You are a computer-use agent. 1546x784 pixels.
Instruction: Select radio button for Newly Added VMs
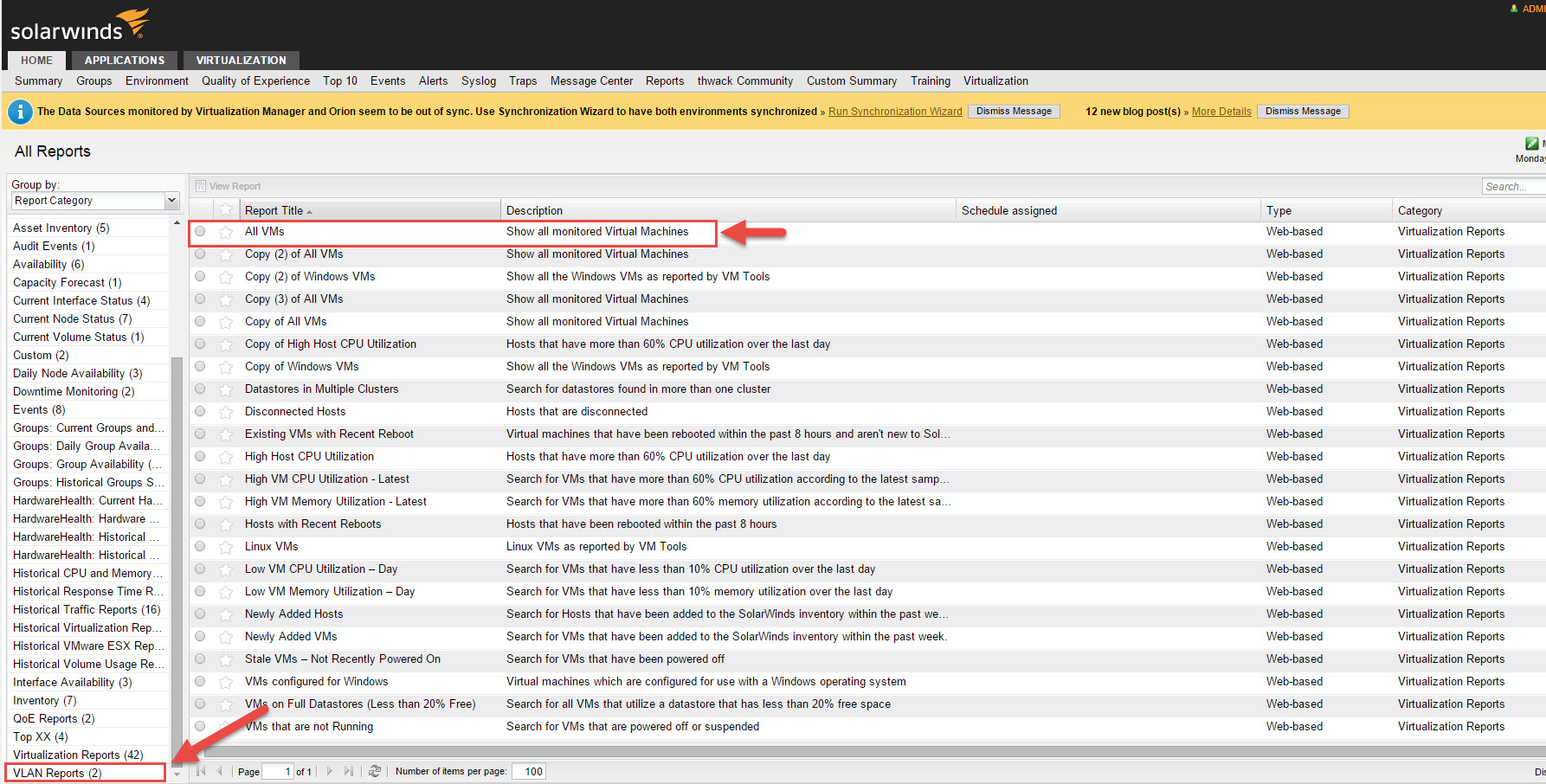[200, 636]
